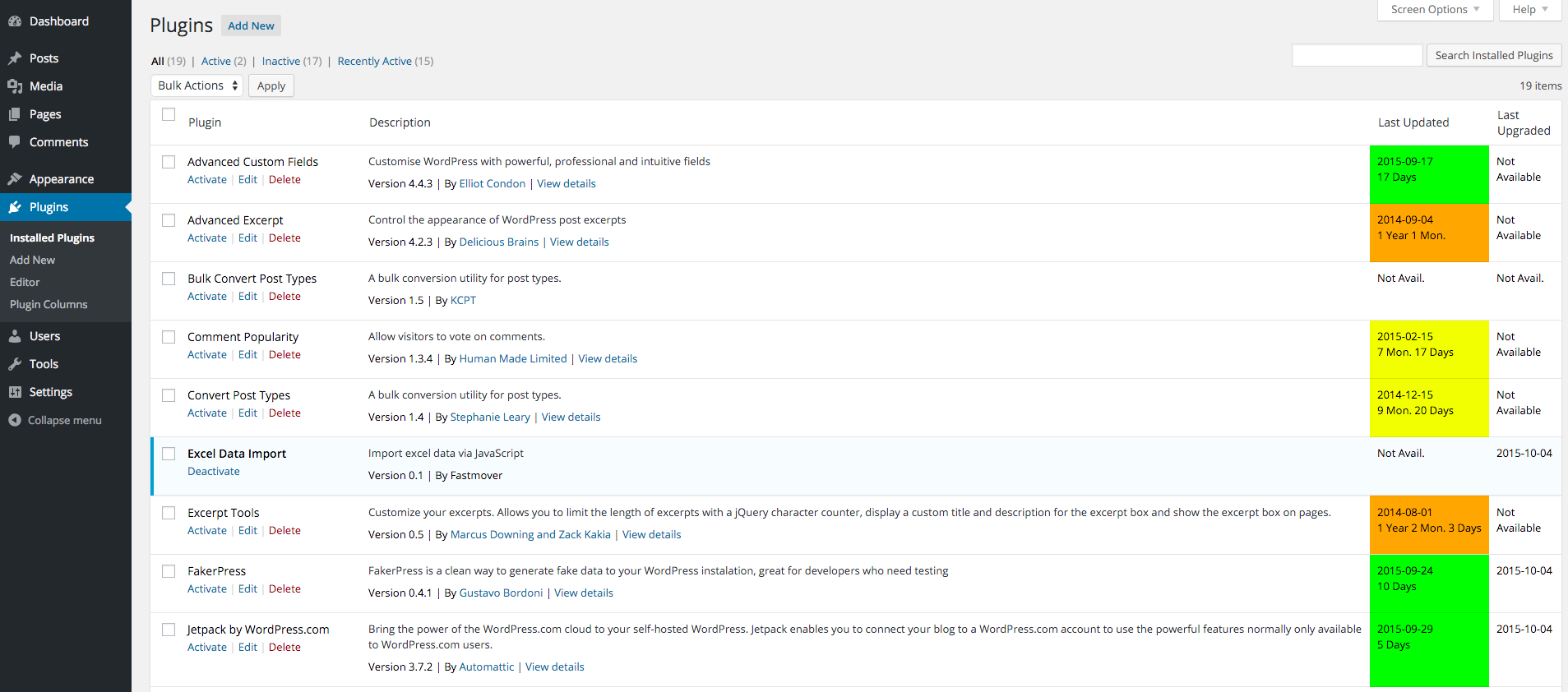
Task: Click the Tools wrench icon
Action: point(15,364)
